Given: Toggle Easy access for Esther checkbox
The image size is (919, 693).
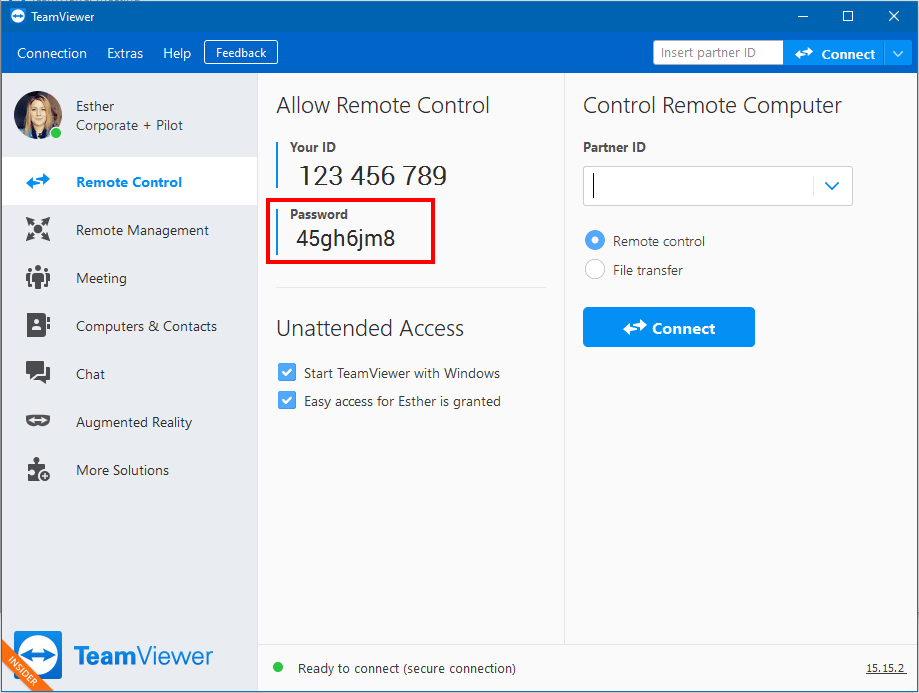Looking at the screenshot, I should [287, 400].
